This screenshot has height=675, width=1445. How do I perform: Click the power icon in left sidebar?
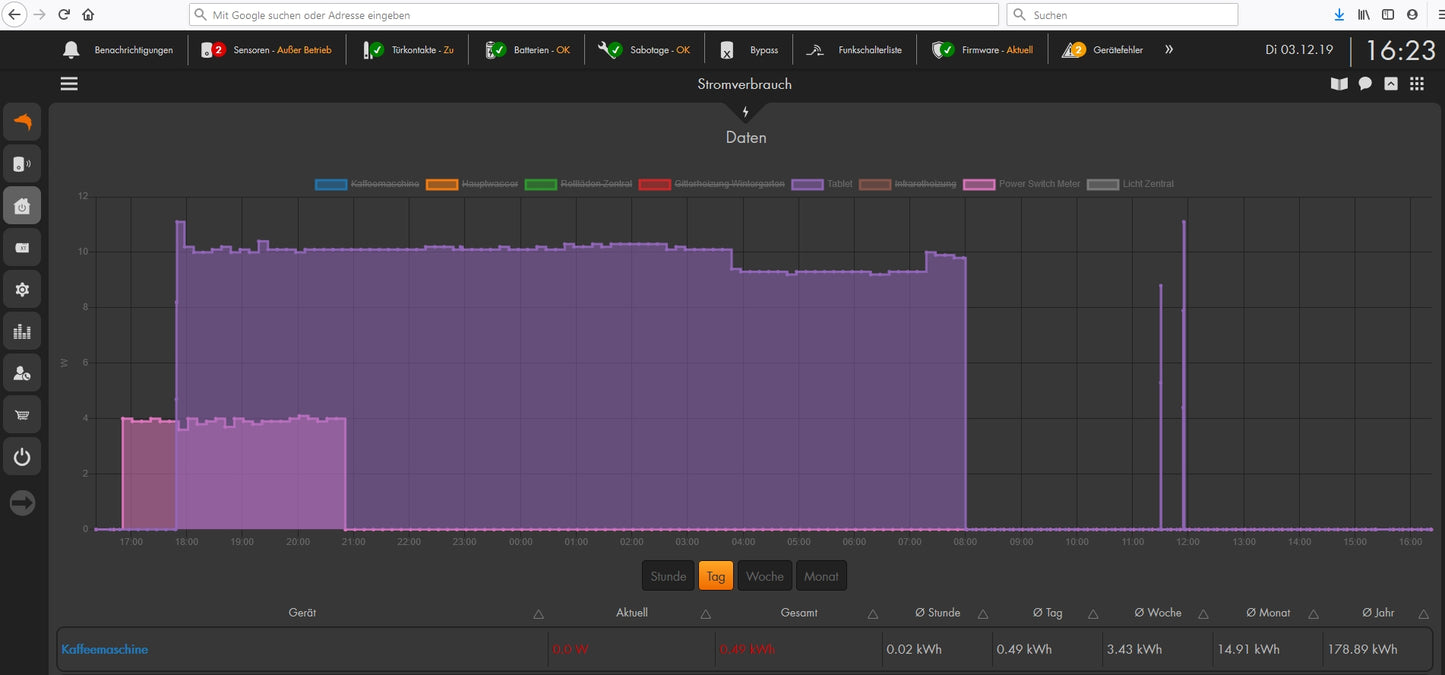point(22,457)
